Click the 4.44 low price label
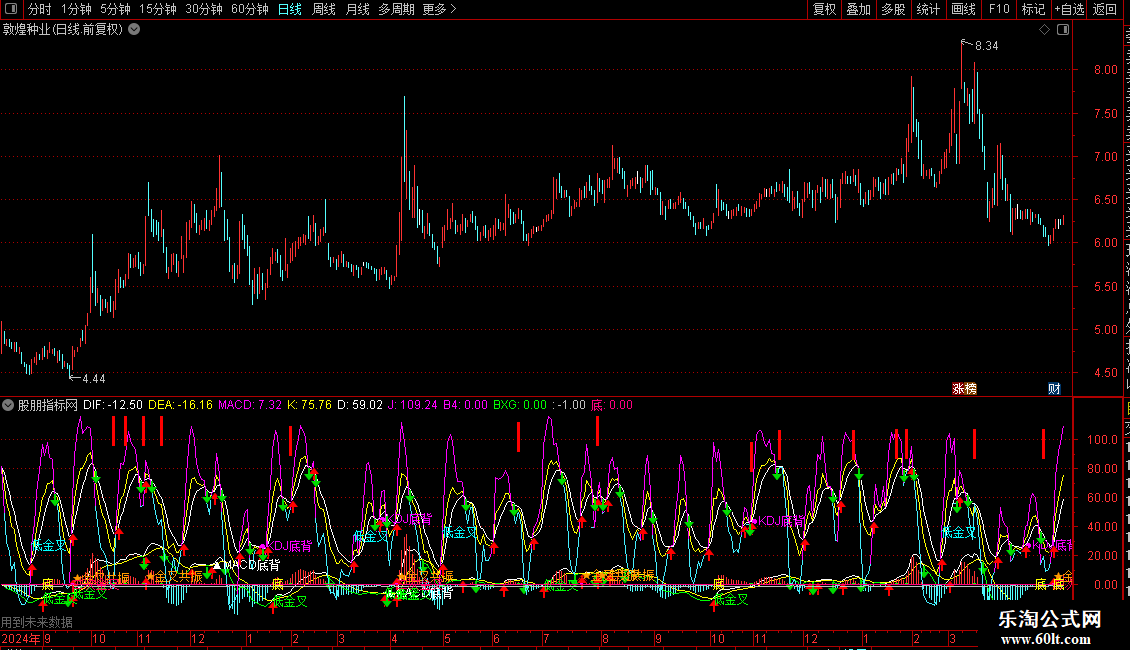Screen dimensions: 1130x650 point(94,379)
